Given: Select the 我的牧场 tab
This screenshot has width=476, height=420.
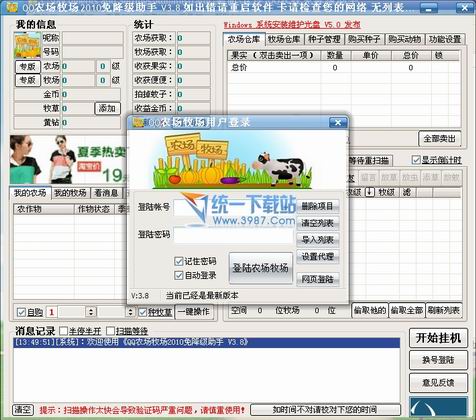Looking at the screenshot, I should (x=70, y=193).
